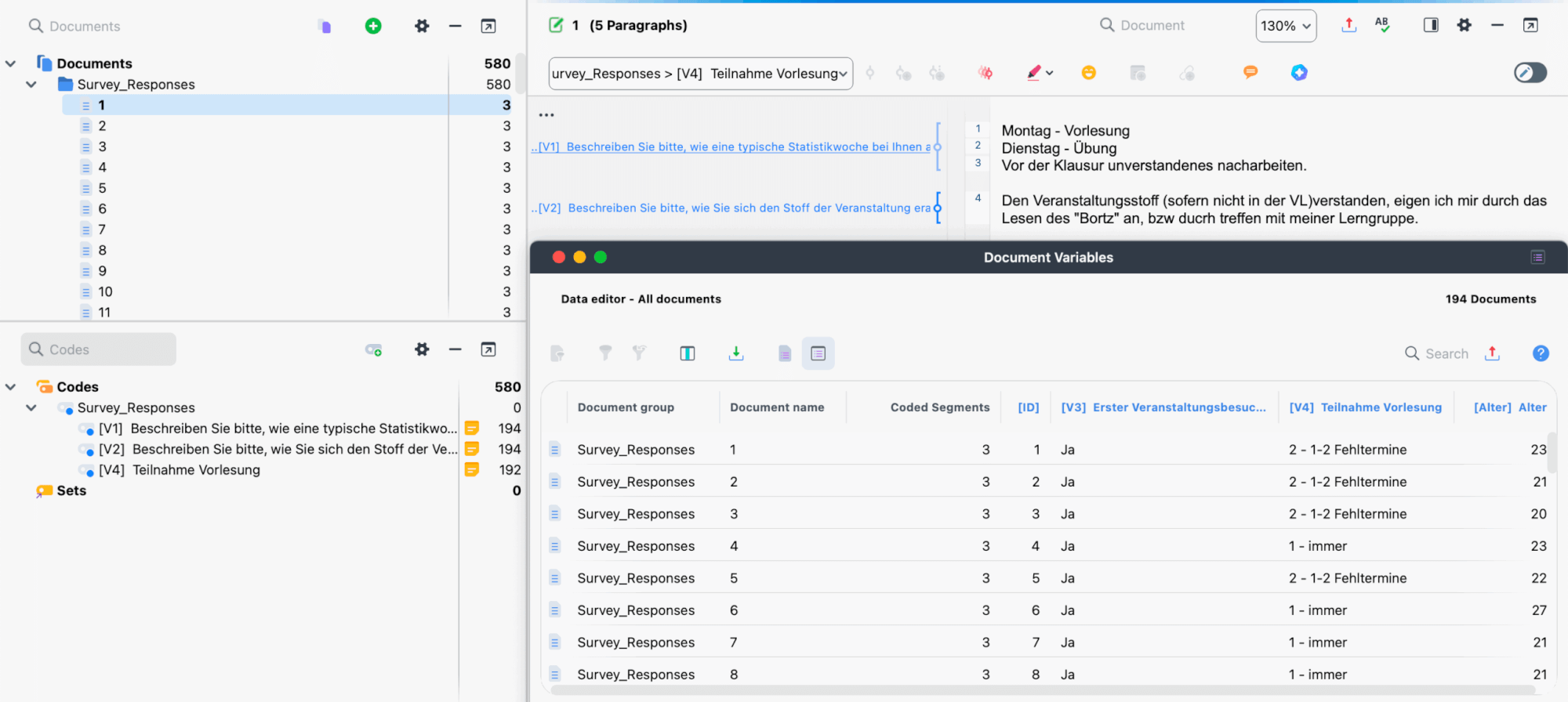Viewport: 1568px width, 702px height.
Task: Click the teal column select icon in Data editor
Action: tap(688, 353)
